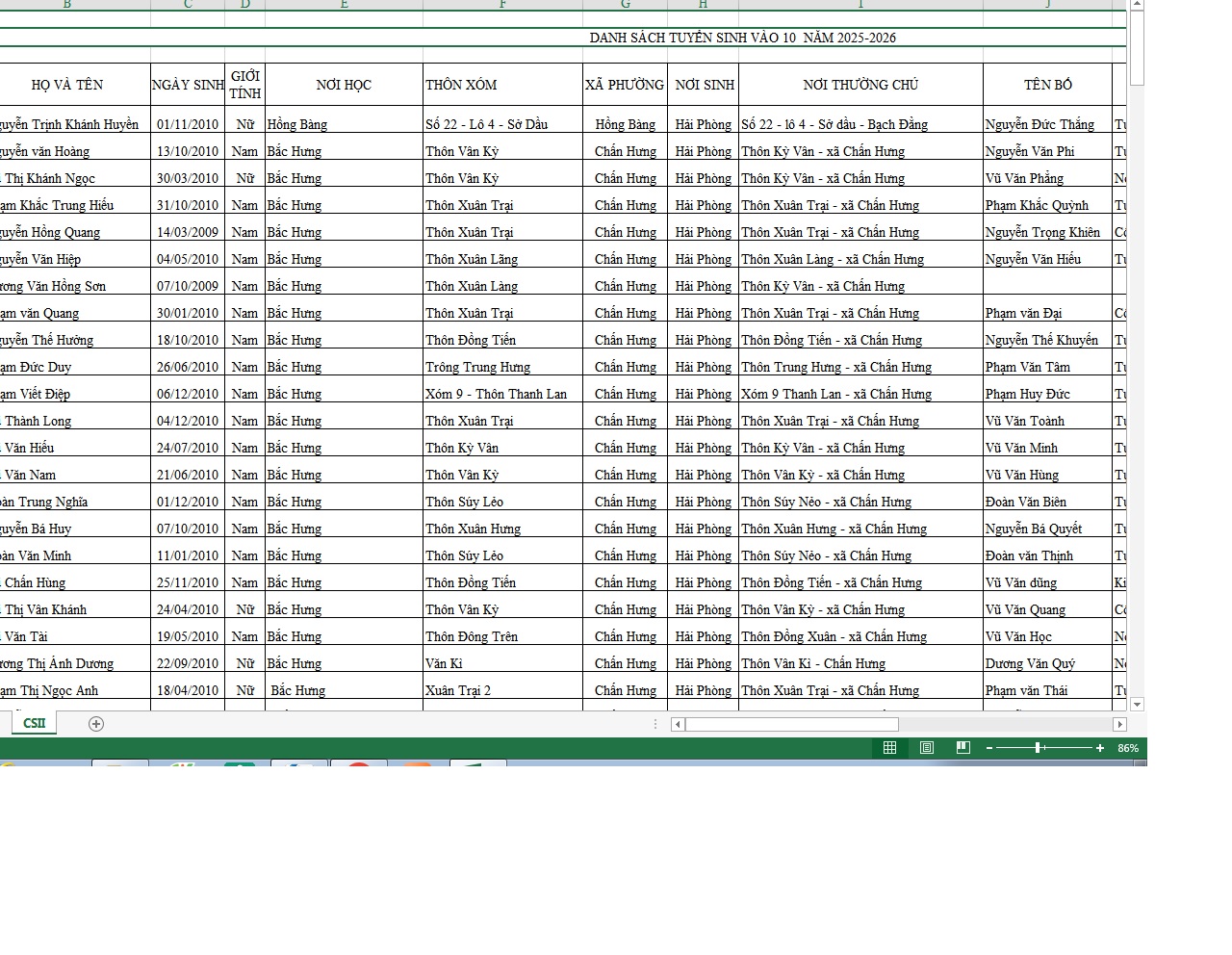The height and width of the screenshot is (955, 1232).
Task: Click the zoom in plus icon
Action: [1100, 748]
